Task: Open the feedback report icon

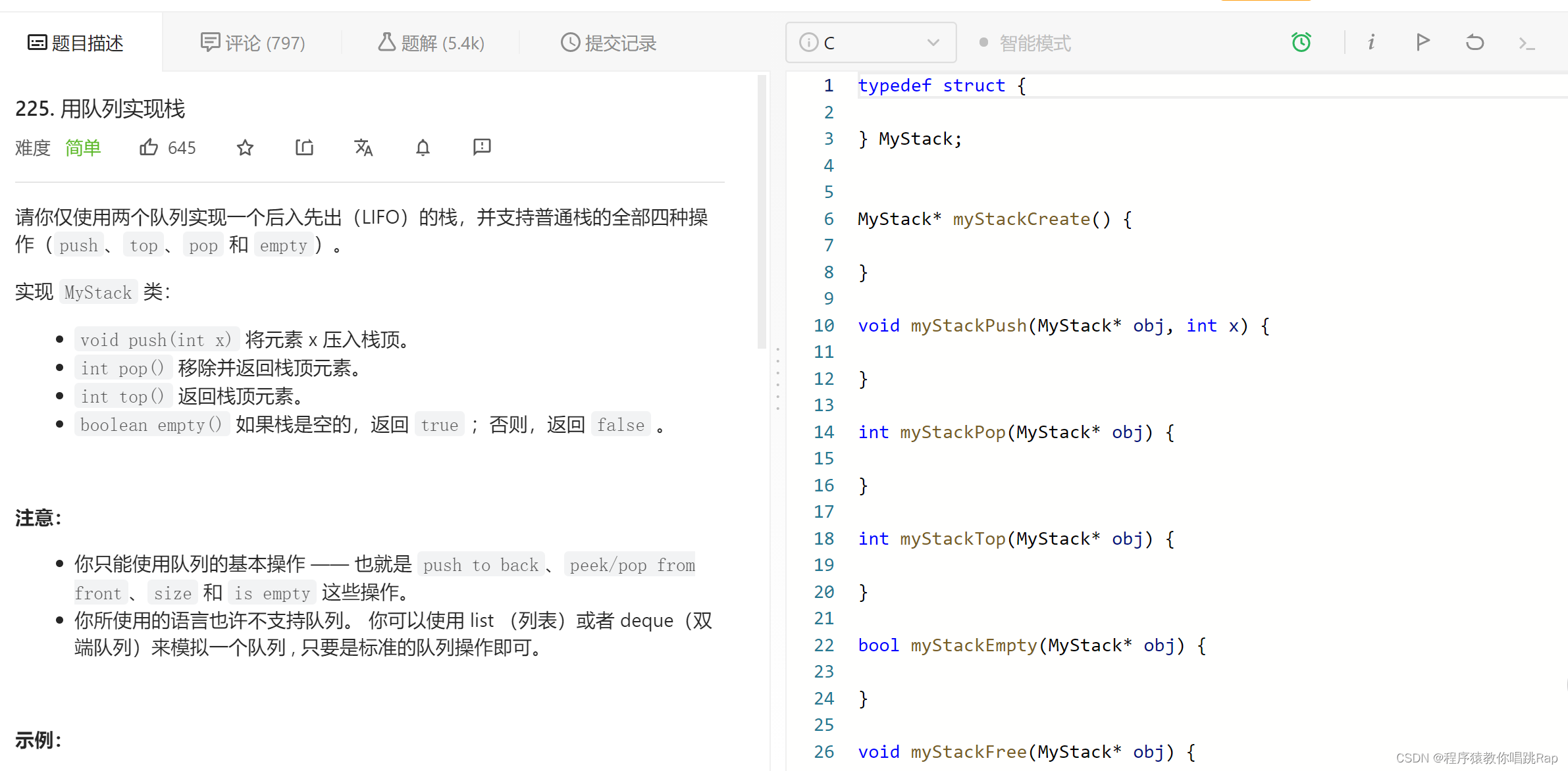Action: tap(482, 147)
